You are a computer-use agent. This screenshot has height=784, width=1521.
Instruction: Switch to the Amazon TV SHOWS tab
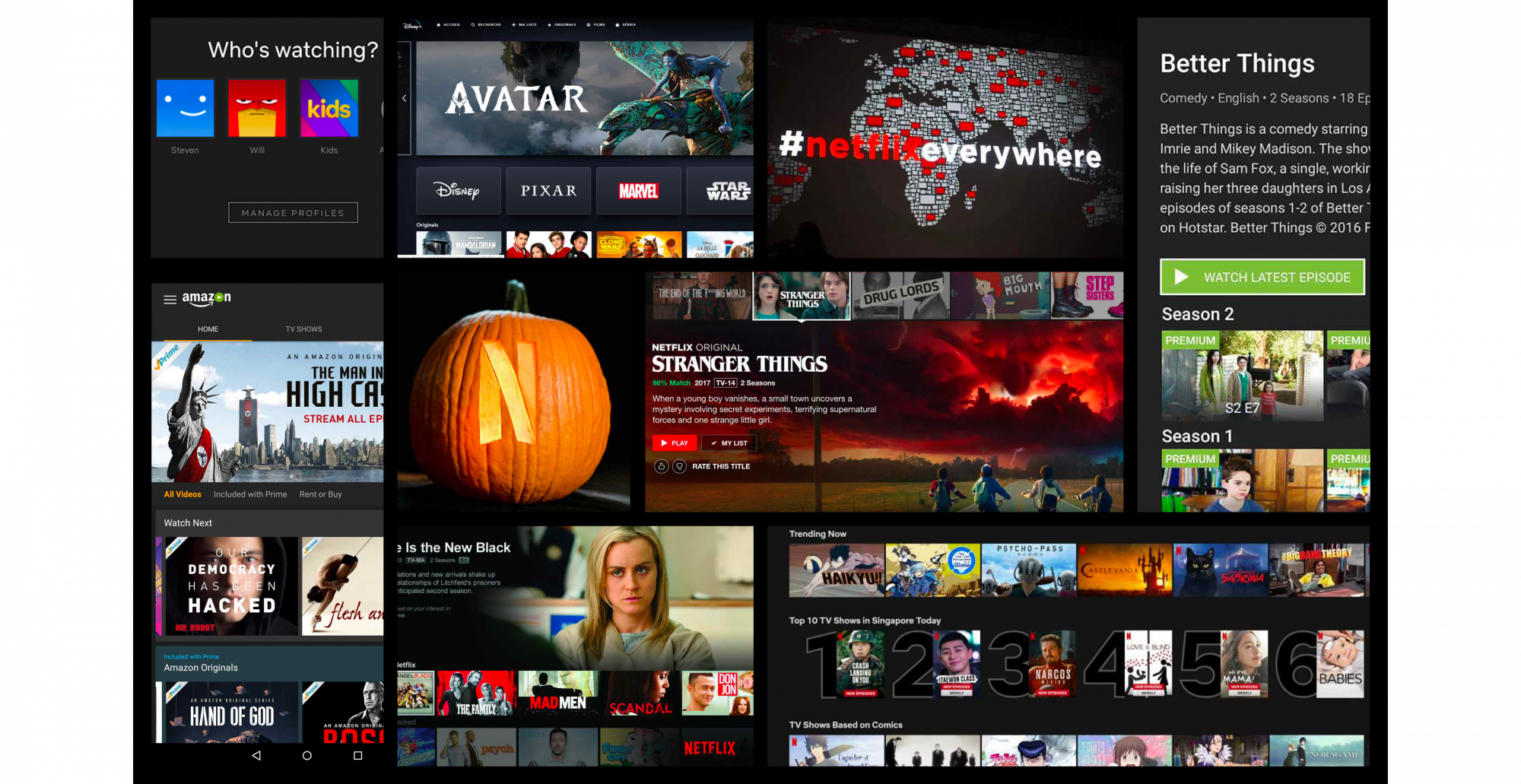pos(304,329)
